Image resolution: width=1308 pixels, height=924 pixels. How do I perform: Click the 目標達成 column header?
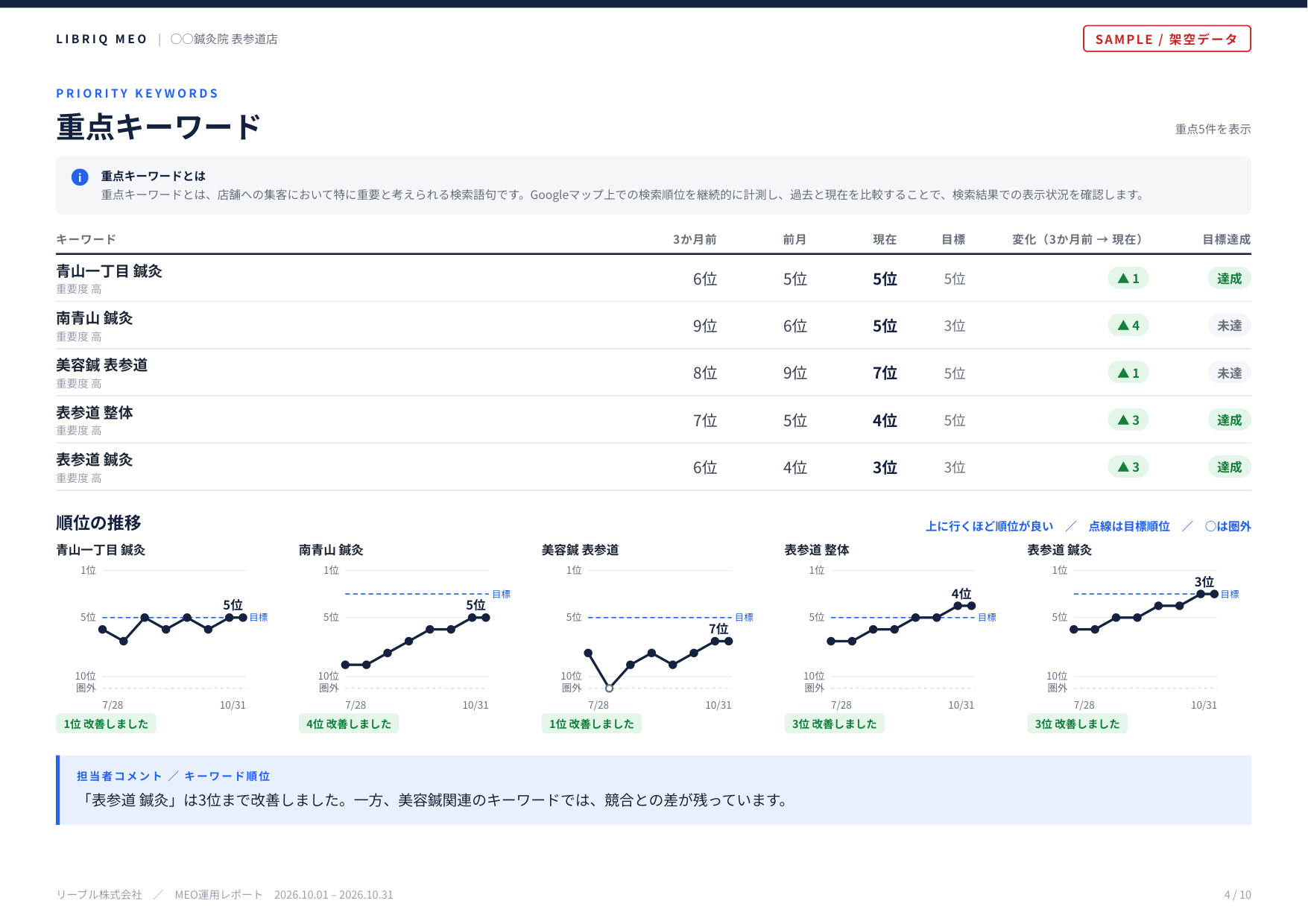coord(1226,239)
